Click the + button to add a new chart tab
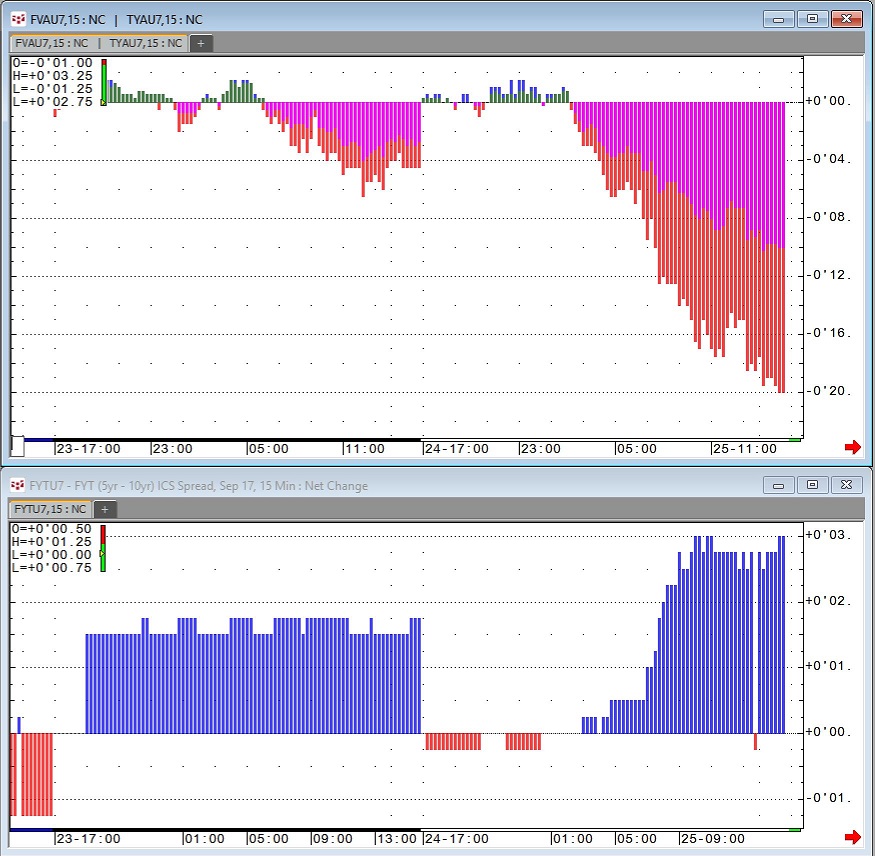 click(200, 43)
